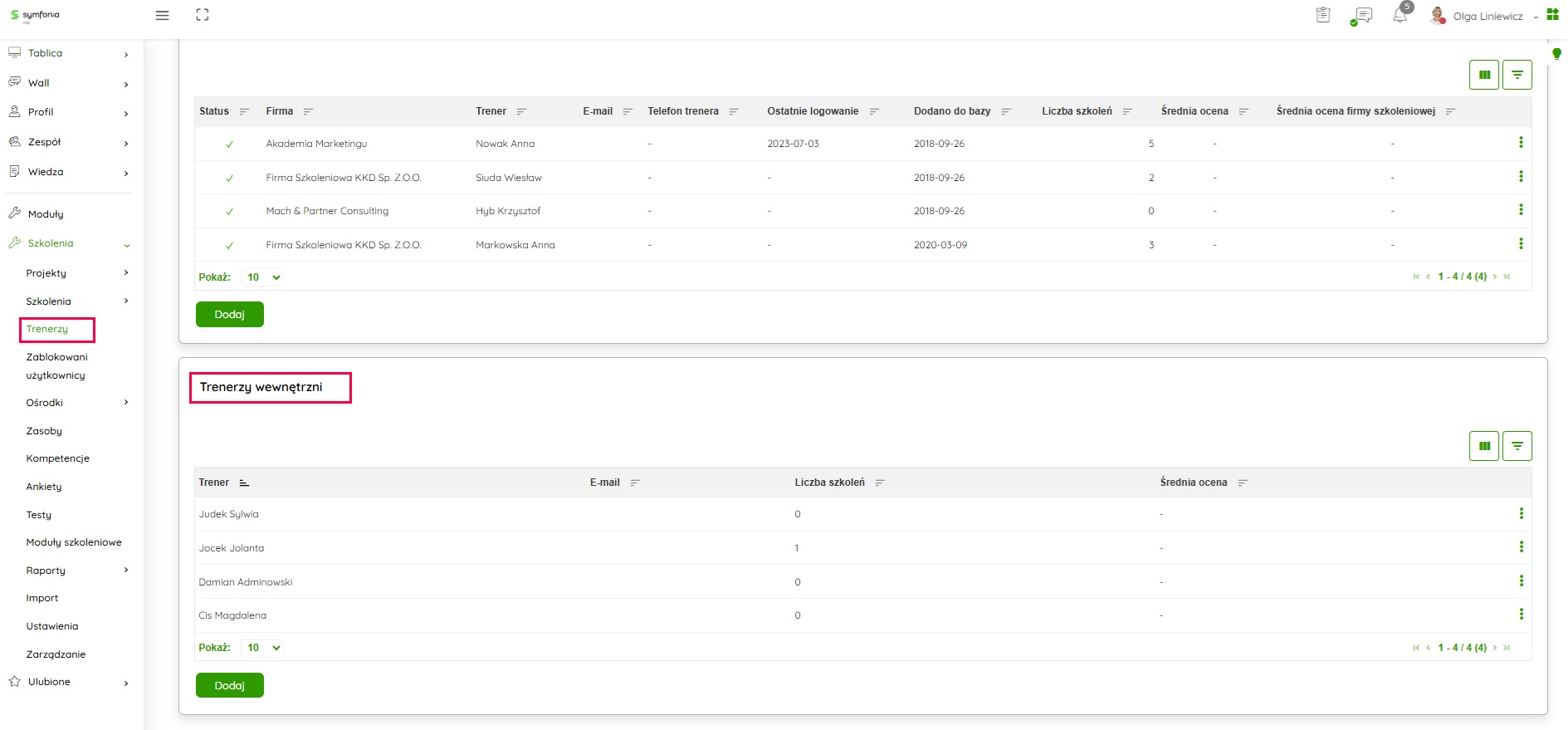Screen dimensions: 1568x730
Task: Open row actions menu for Jocek Jolanta
Action: 1521,547
